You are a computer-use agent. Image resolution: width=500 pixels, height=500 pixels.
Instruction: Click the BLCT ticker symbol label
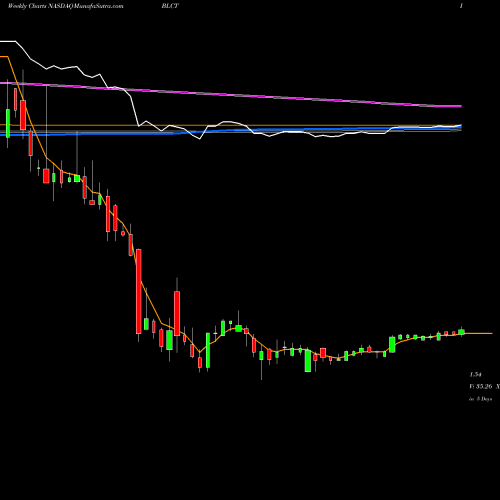coord(170,6)
